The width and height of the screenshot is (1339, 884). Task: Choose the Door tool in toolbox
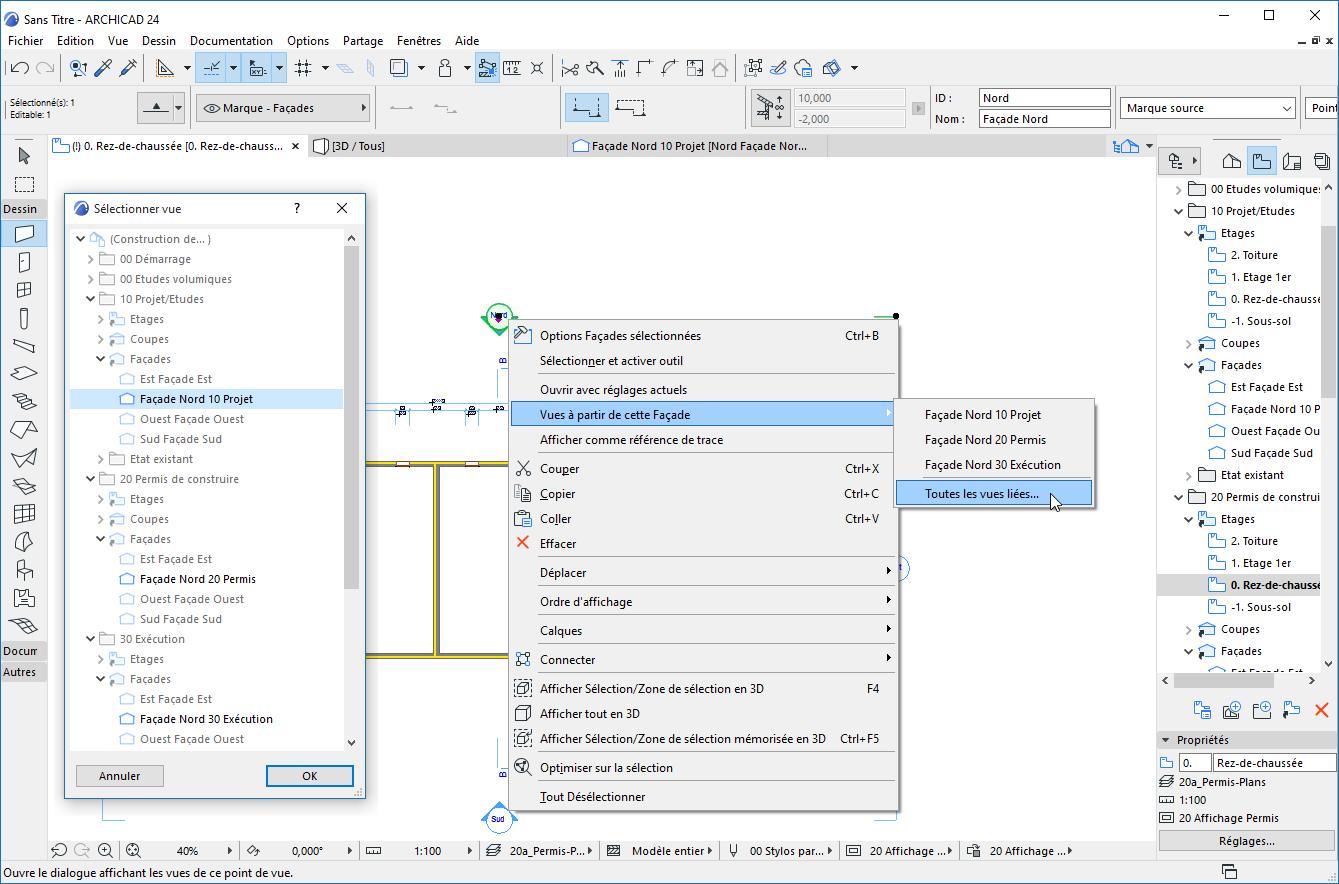24,262
